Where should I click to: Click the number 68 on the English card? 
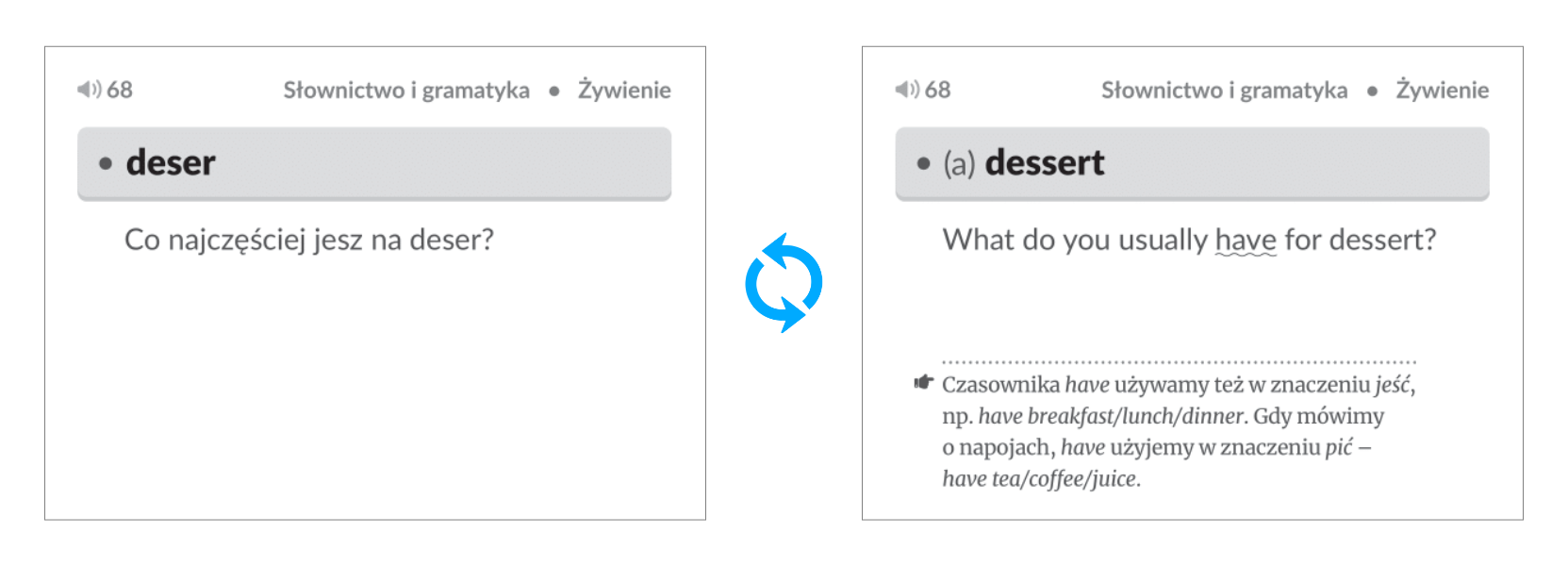[937, 90]
